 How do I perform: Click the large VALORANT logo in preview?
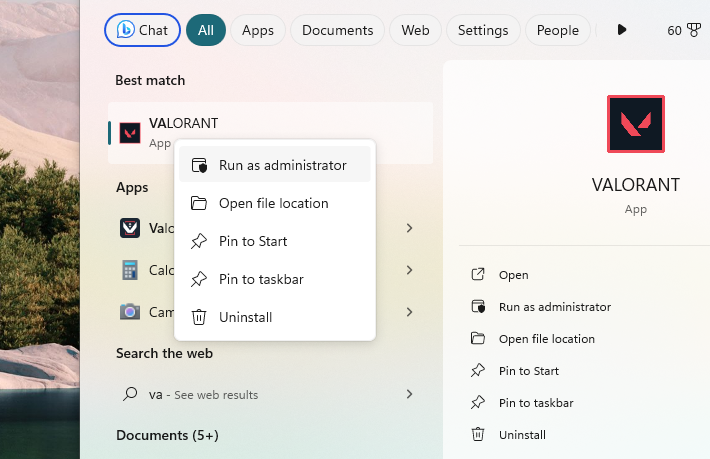[x=635, y=124]
